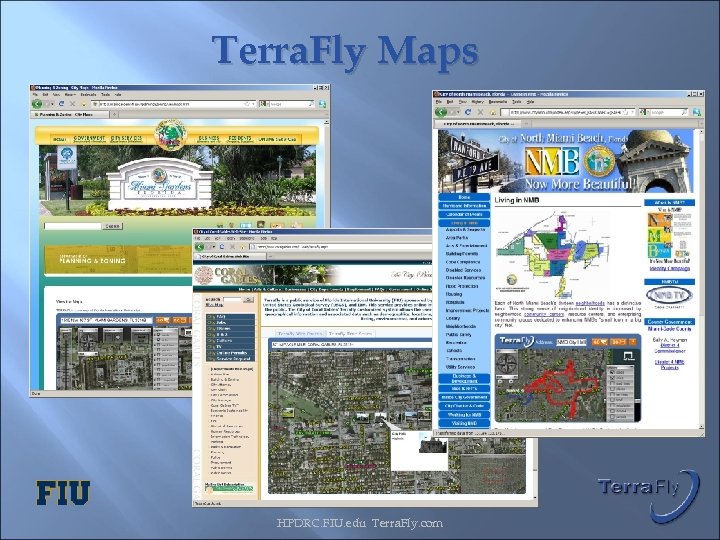Click TerraFly address field reading NMB City Hall
Viewport: 720px width, 540px height.
[x=571, y=342]
